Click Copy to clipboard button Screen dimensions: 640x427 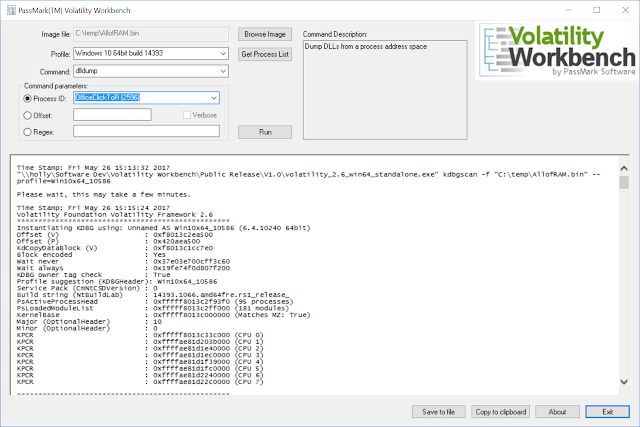(501, 412)
